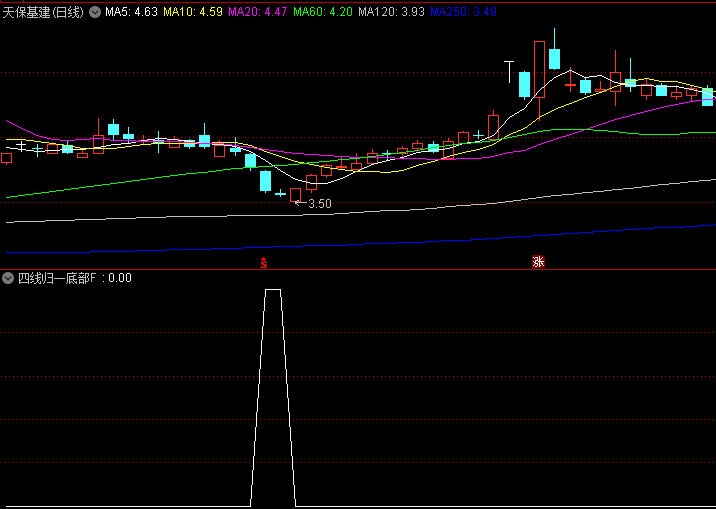716x509 pixels.
Task: Click the red 涨 marker icon
Action: (538, 262)
